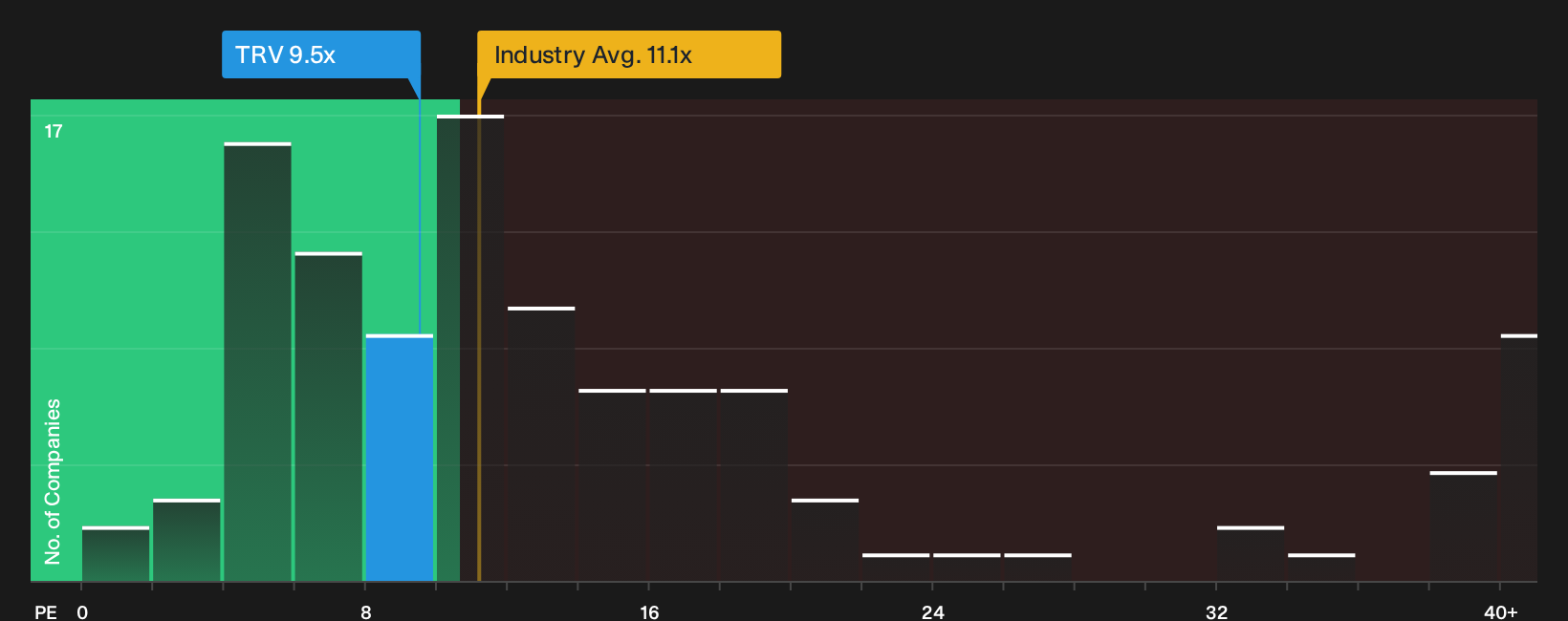
Task: Click the x-axis tick label '8'
Action: click(x=366, y=612)
